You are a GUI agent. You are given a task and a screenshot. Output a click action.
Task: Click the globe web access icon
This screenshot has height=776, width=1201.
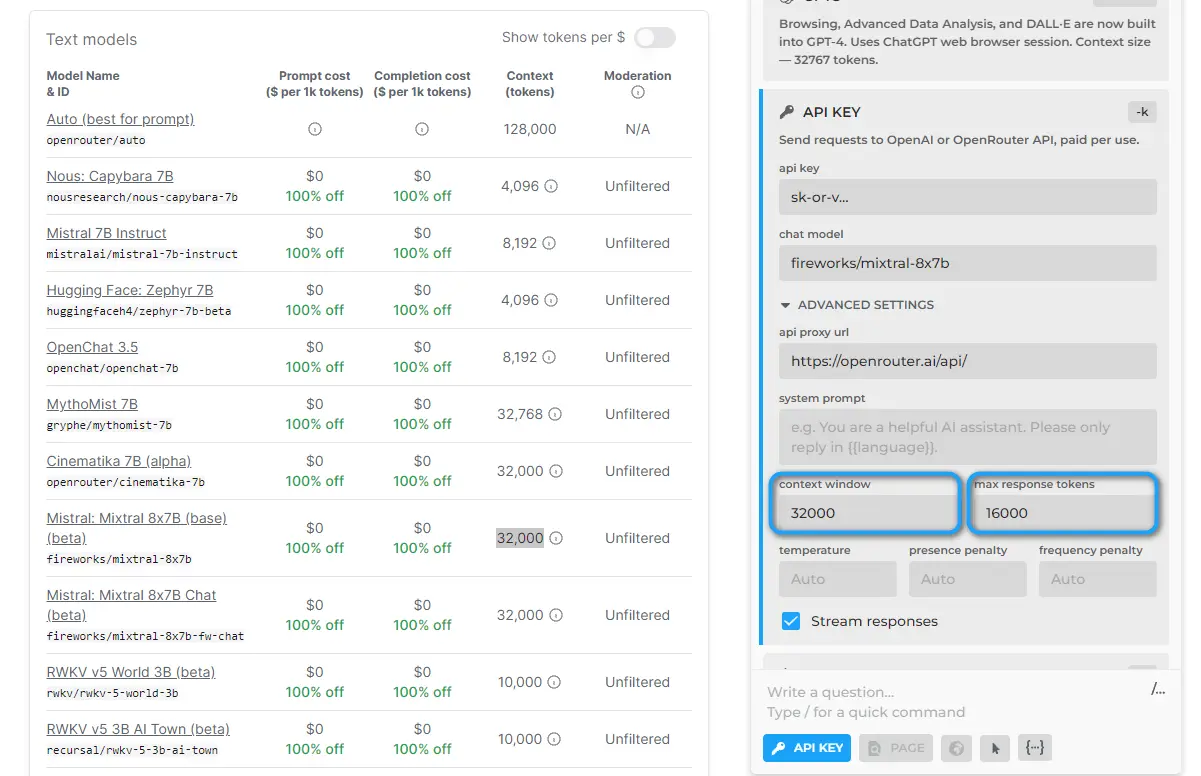[957, 748]
